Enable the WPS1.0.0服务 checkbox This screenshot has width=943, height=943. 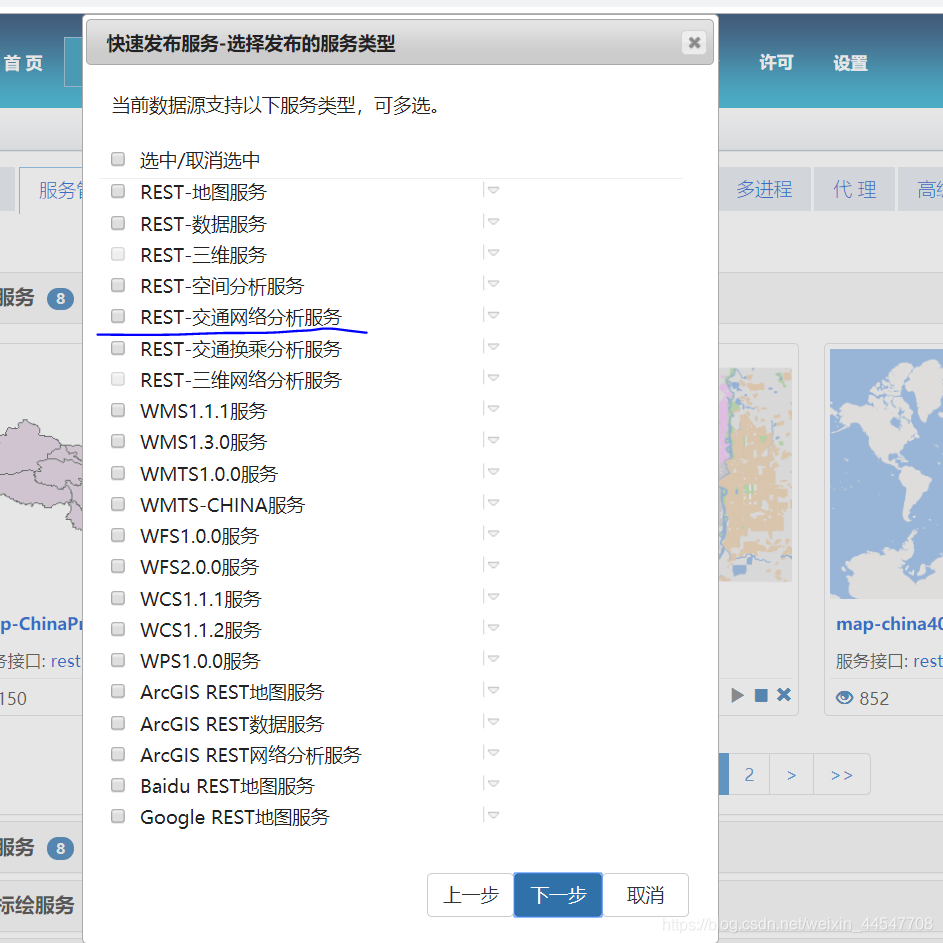[x=118, y=660]
